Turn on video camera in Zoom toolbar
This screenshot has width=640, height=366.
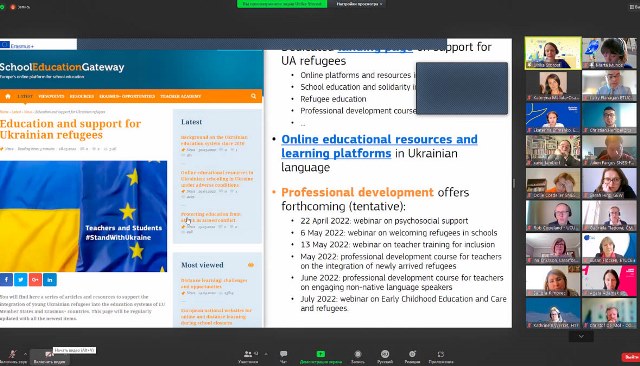(x=49, y=356)
